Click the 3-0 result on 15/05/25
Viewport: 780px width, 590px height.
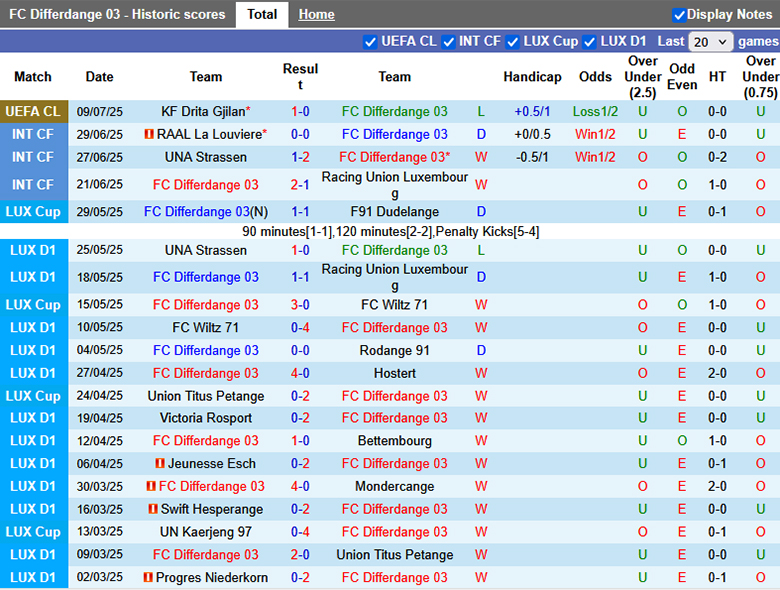point(300,305)
